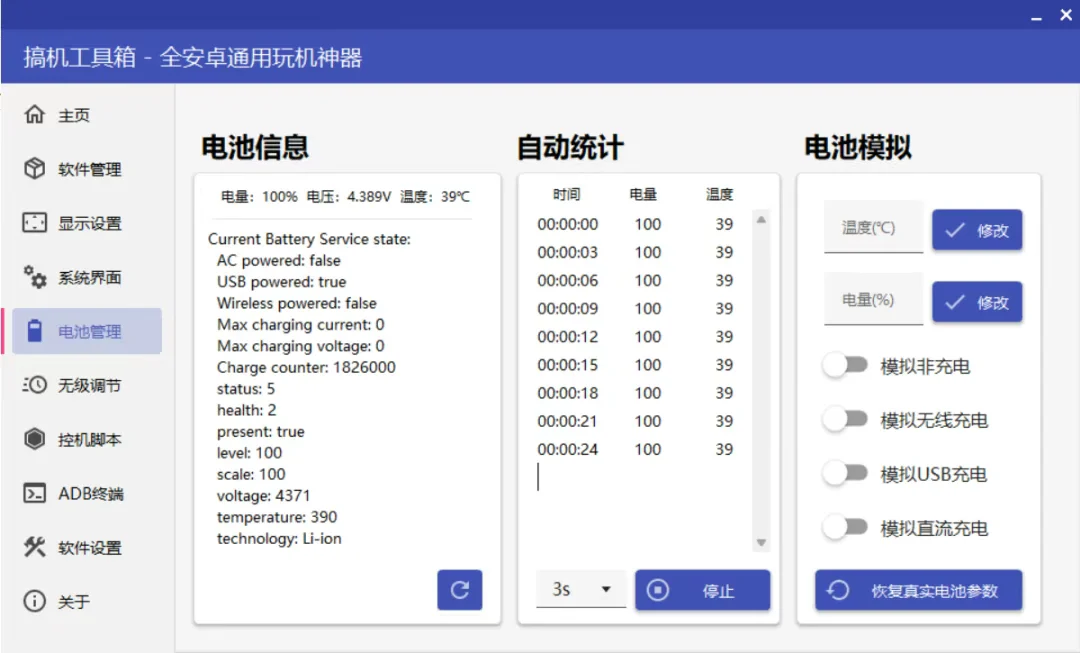Refresh the battery information panel
This screenshot has height=653, width=1080.
pos(459,590)
